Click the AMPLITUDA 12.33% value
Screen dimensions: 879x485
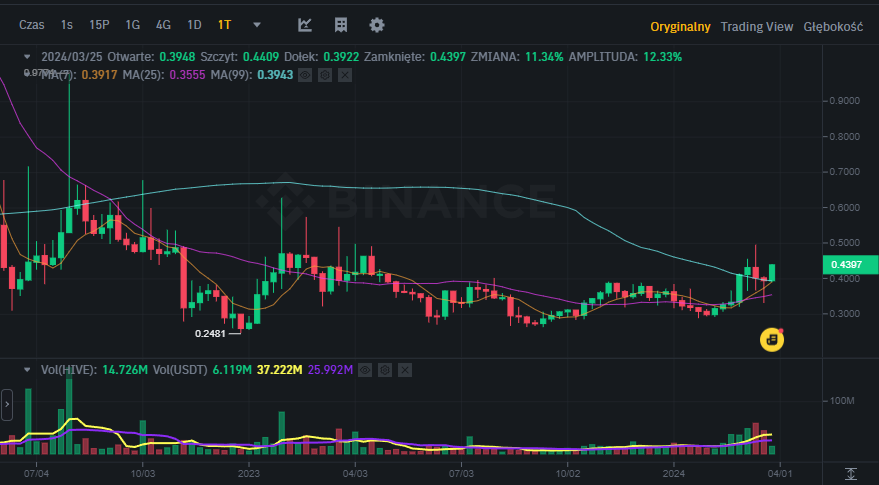pyautogui.click(x=663, y=57)
